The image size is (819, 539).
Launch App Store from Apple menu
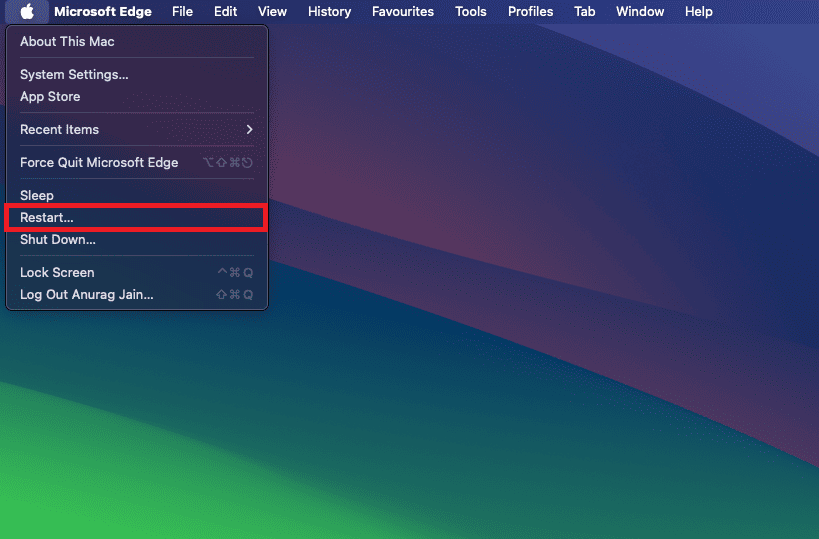pyautogui.click(x=50, y=97)
